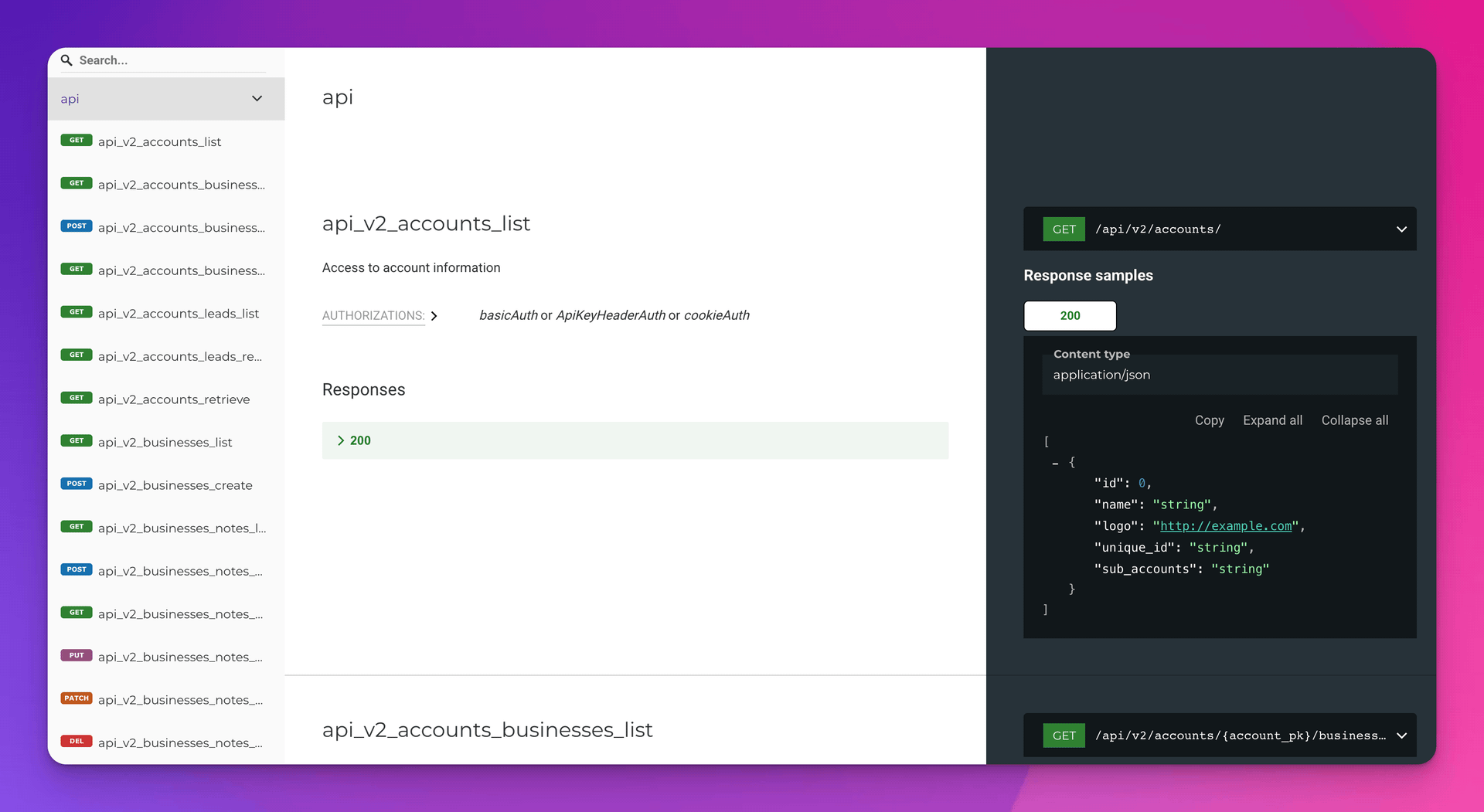This screenshot has height=812, width=1484.
Task: Click Expand all in response sample
Action: [x=1272, y=420]
